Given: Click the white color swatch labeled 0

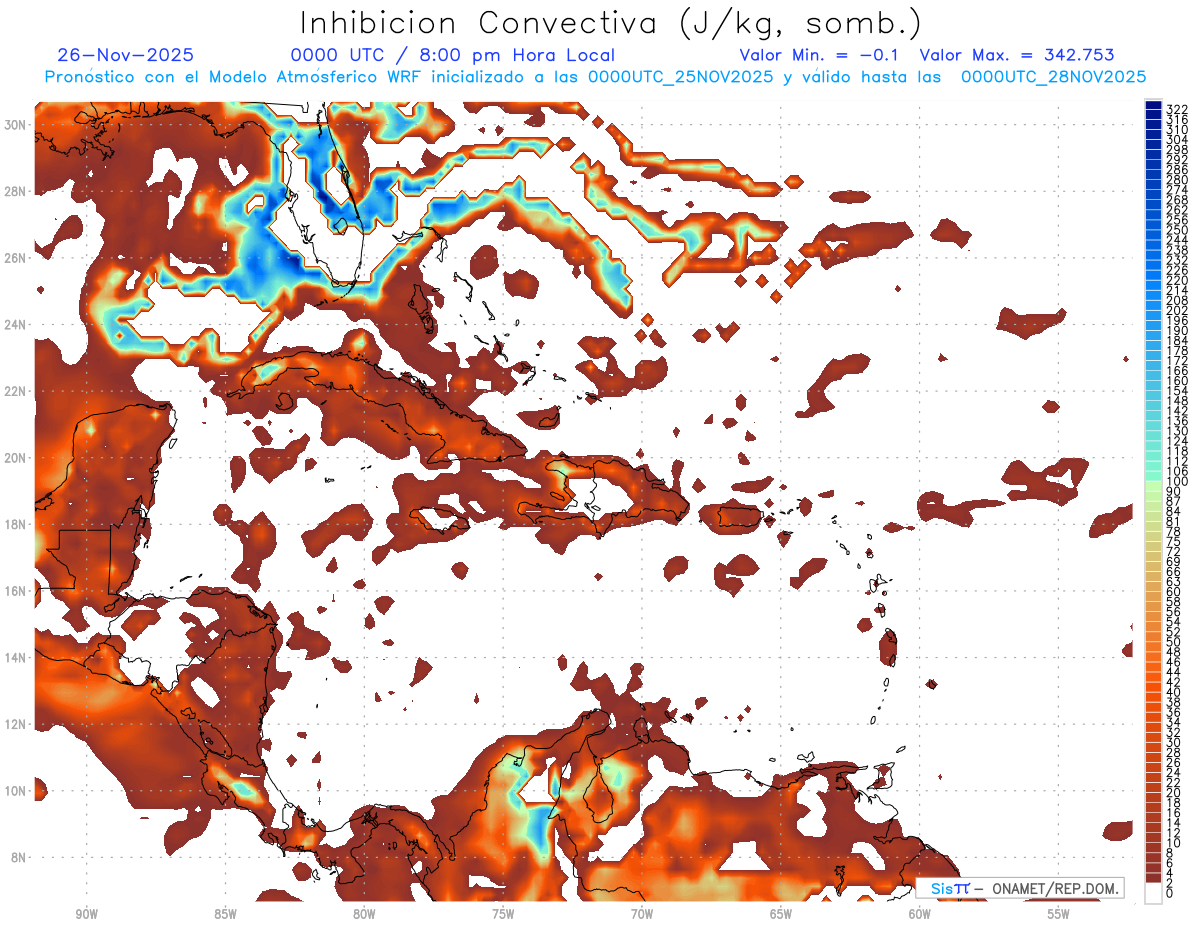Looking at the screenshot, I should [1153, 893].
